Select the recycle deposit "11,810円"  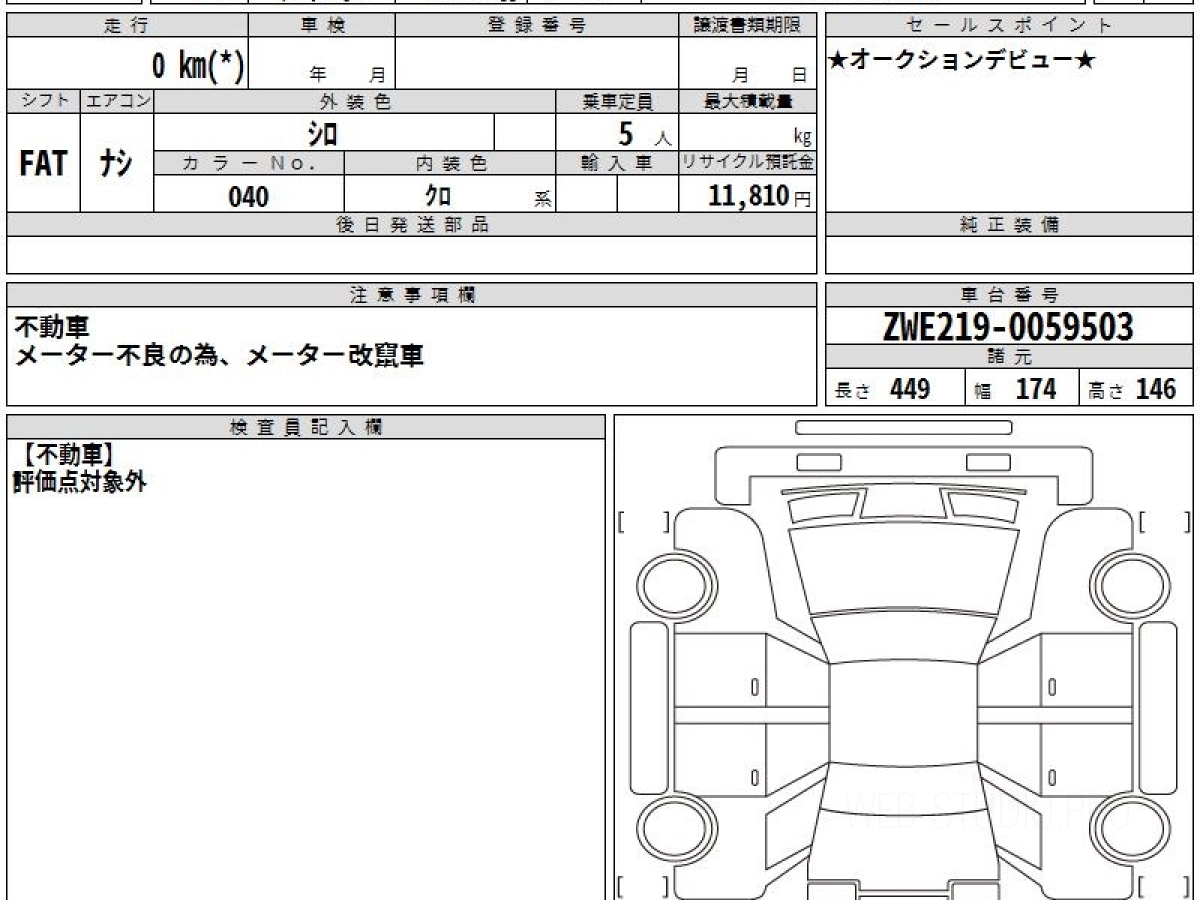pos(760,195)
